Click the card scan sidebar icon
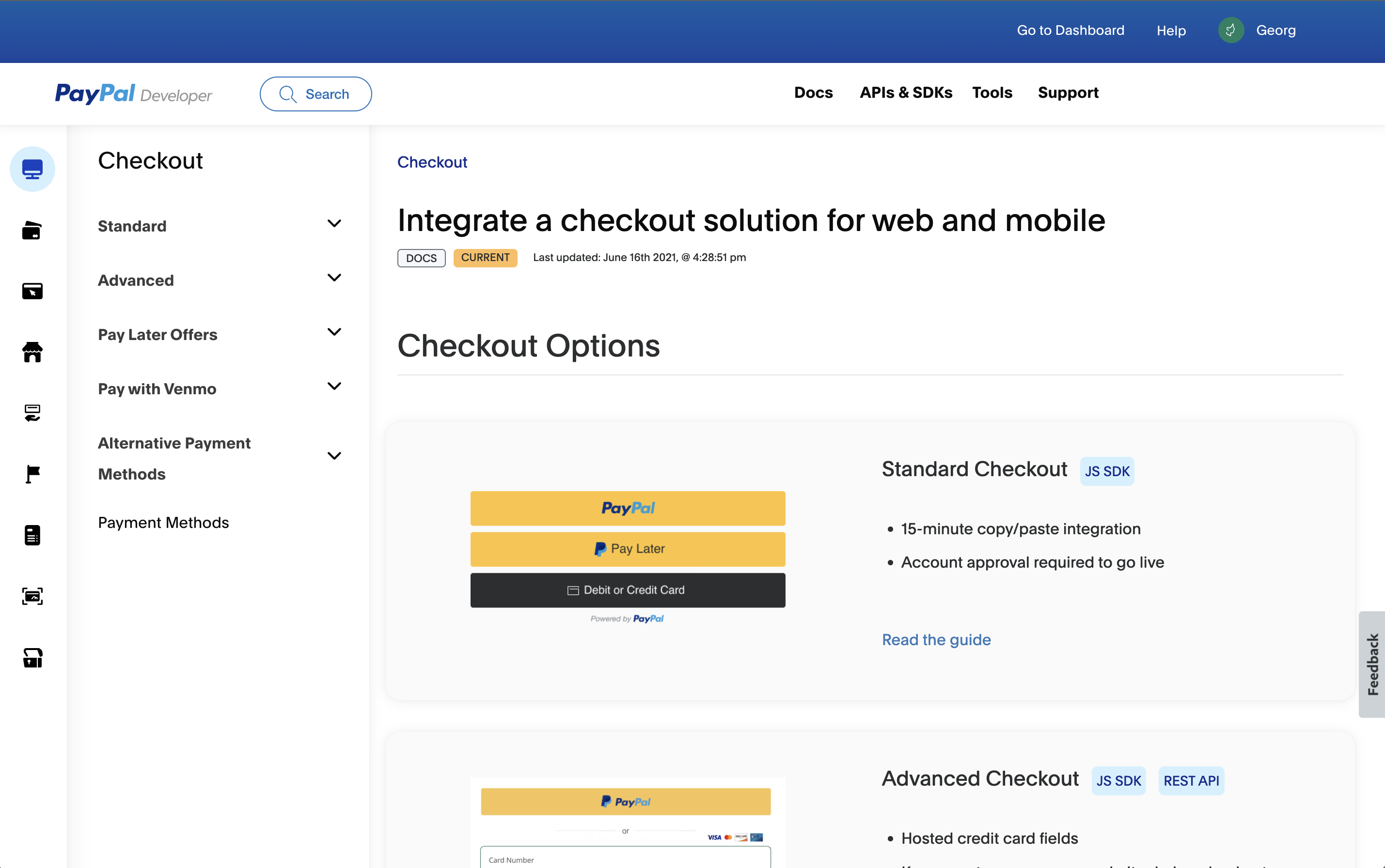 (32, 596)
